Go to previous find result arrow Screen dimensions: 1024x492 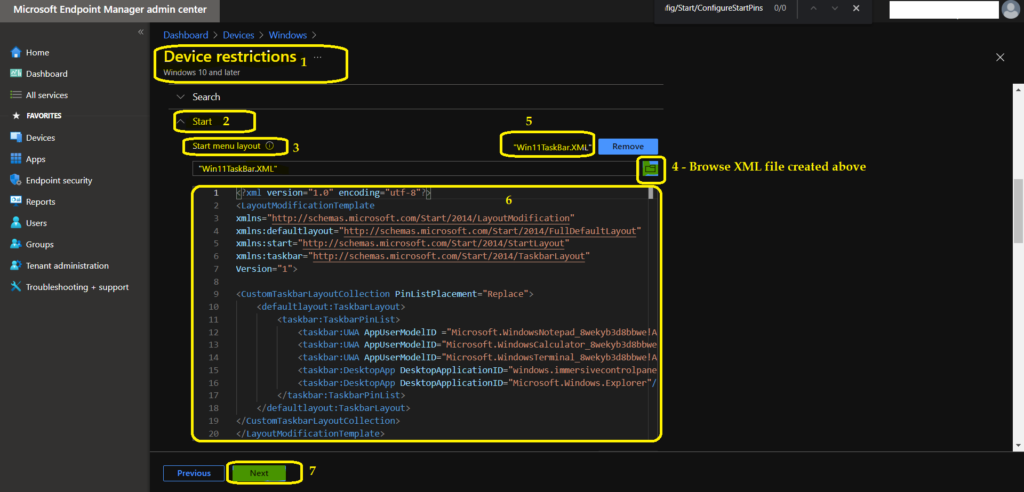point(813,8)
